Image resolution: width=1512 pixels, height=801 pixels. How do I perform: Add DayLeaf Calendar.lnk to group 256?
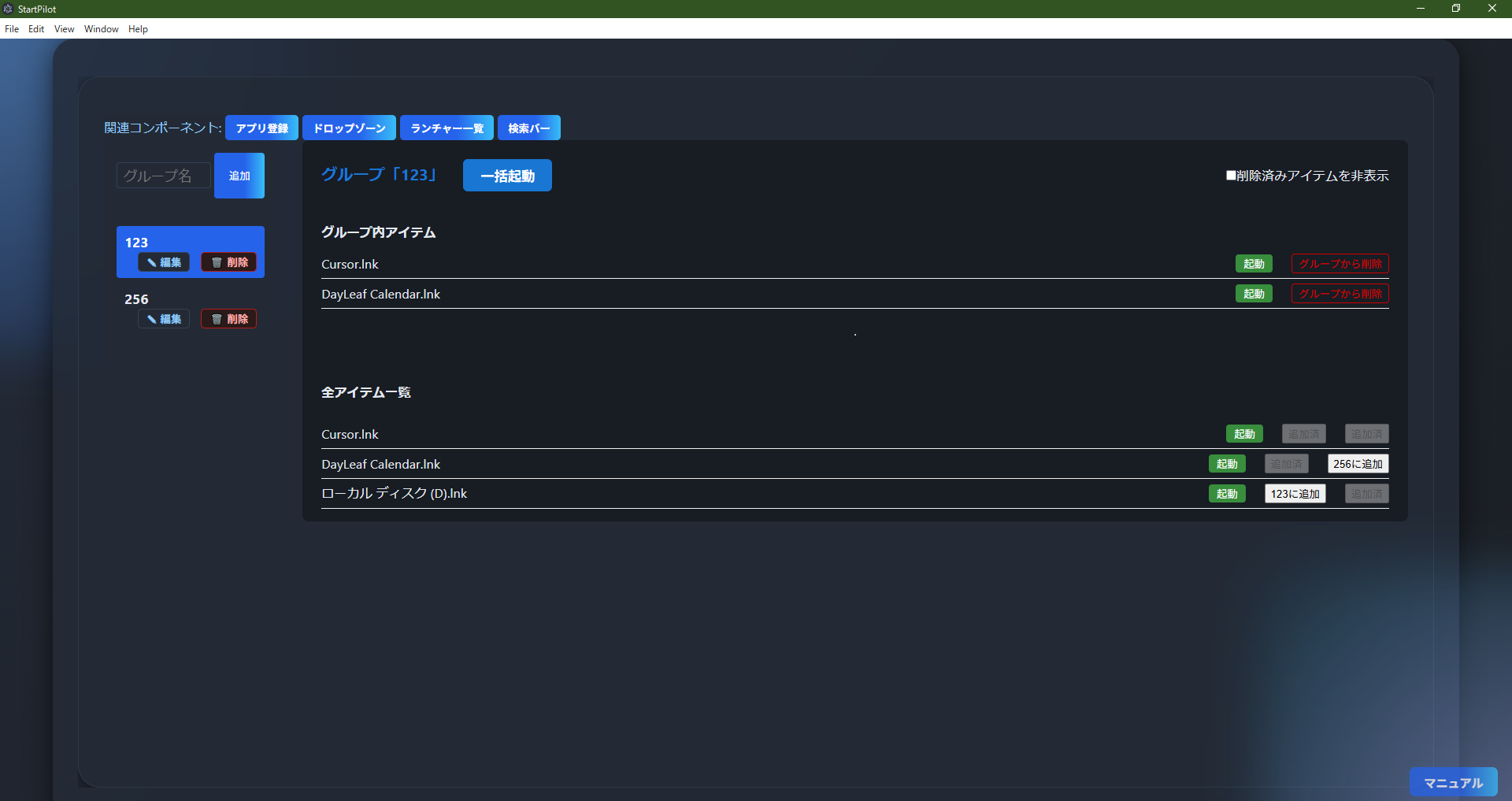tap(1358, 464)
